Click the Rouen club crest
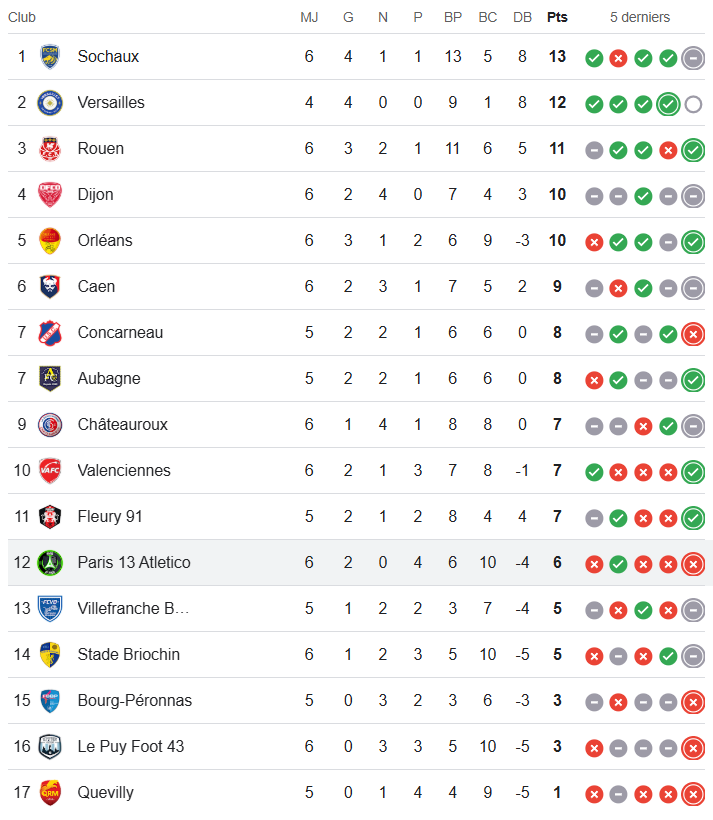 50,149
